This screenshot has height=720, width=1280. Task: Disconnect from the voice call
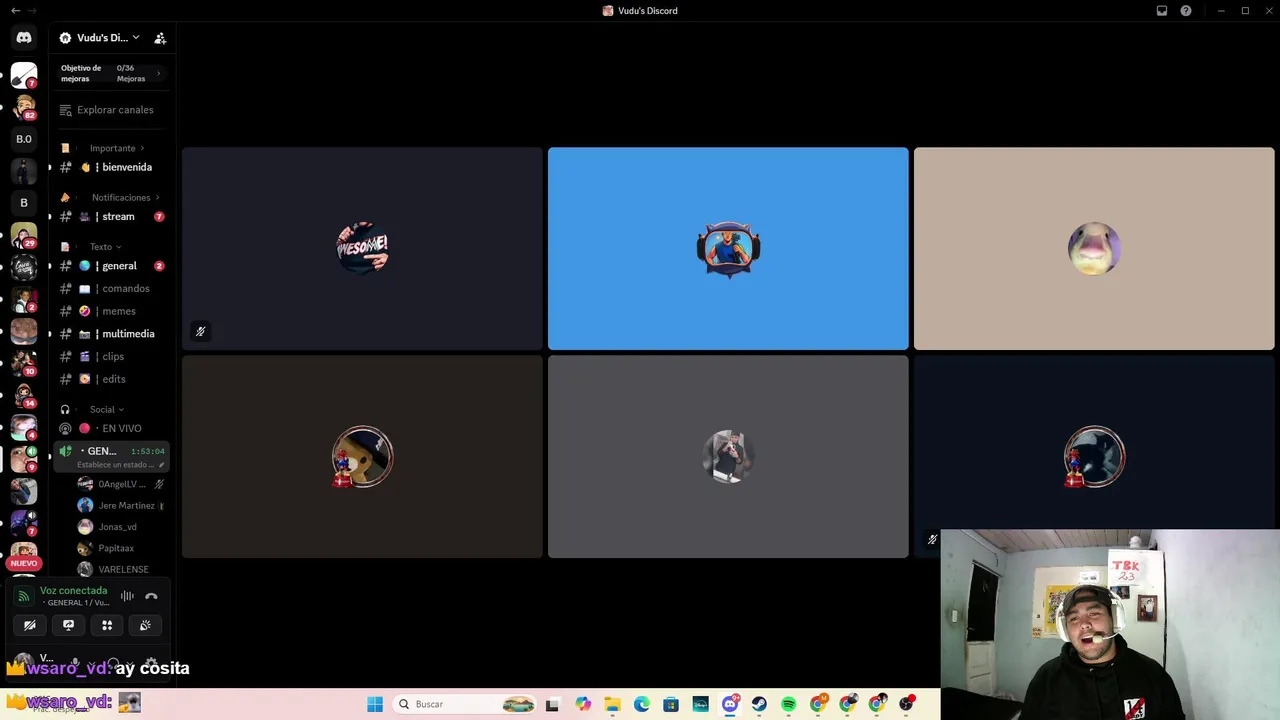[151, 596]
